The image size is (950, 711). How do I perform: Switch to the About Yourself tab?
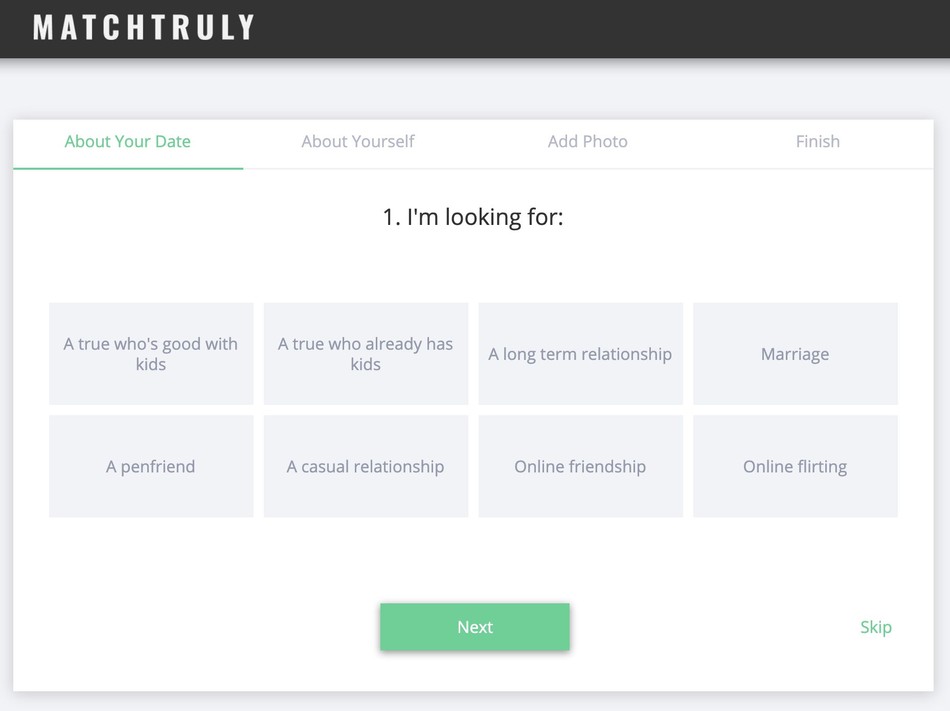[358, 142]
